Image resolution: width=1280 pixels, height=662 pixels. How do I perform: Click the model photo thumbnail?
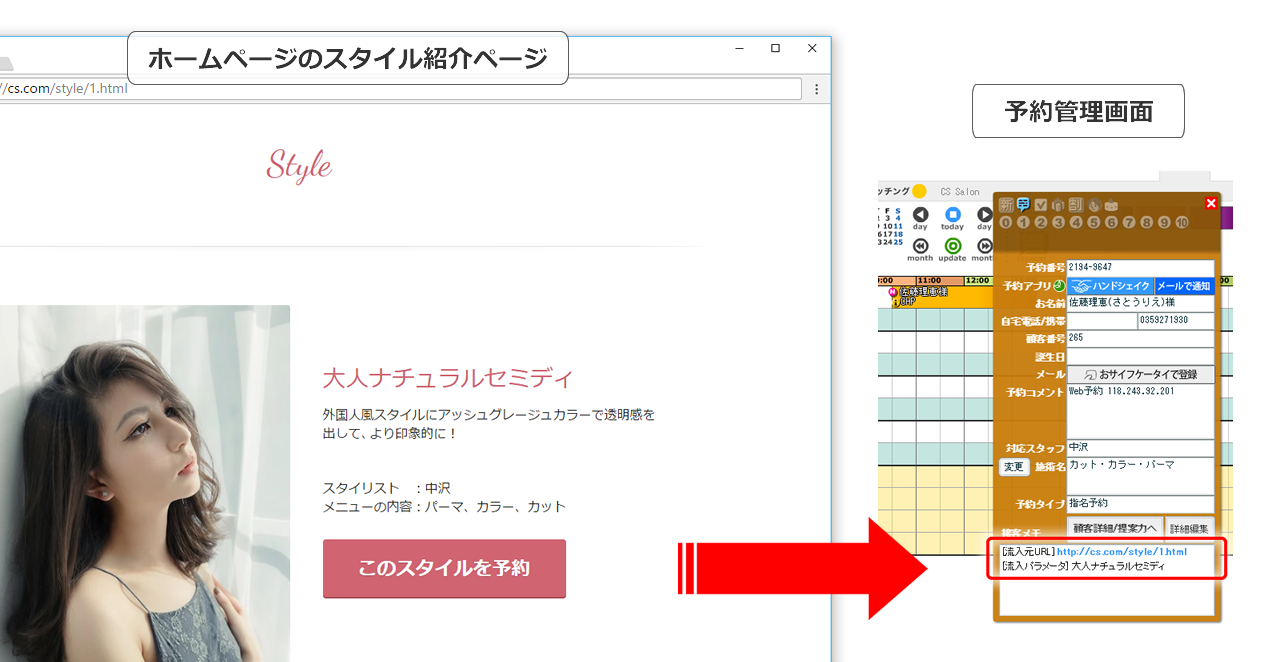coord(145,483)
